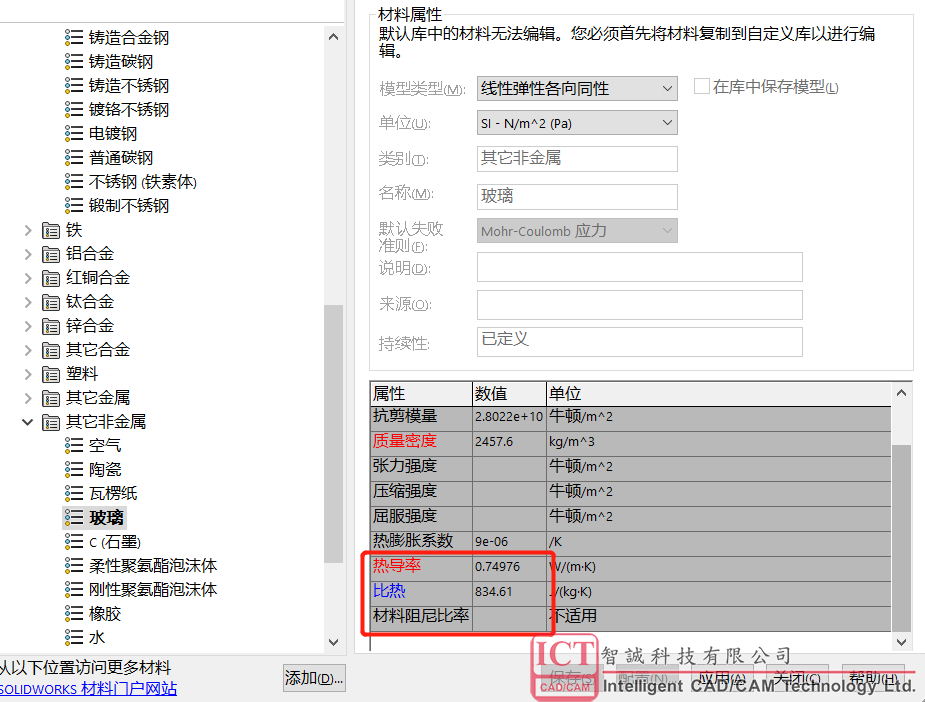Select the 塑料 folder icon
Image resolution: width=925 pixels, height=702 pixels.
coord(51,374)
